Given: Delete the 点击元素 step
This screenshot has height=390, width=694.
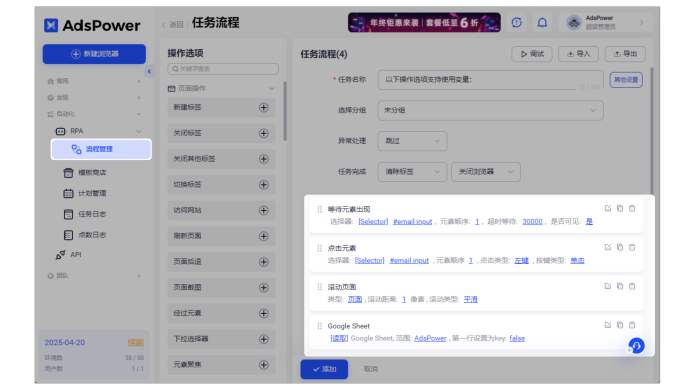Looking at the screenshot, I should [632, 247].
